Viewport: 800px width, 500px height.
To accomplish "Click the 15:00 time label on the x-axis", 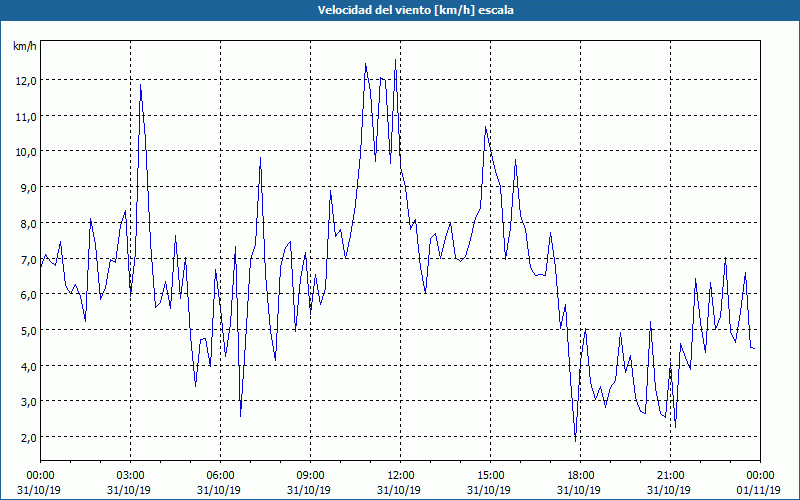I will pos(490,475).
